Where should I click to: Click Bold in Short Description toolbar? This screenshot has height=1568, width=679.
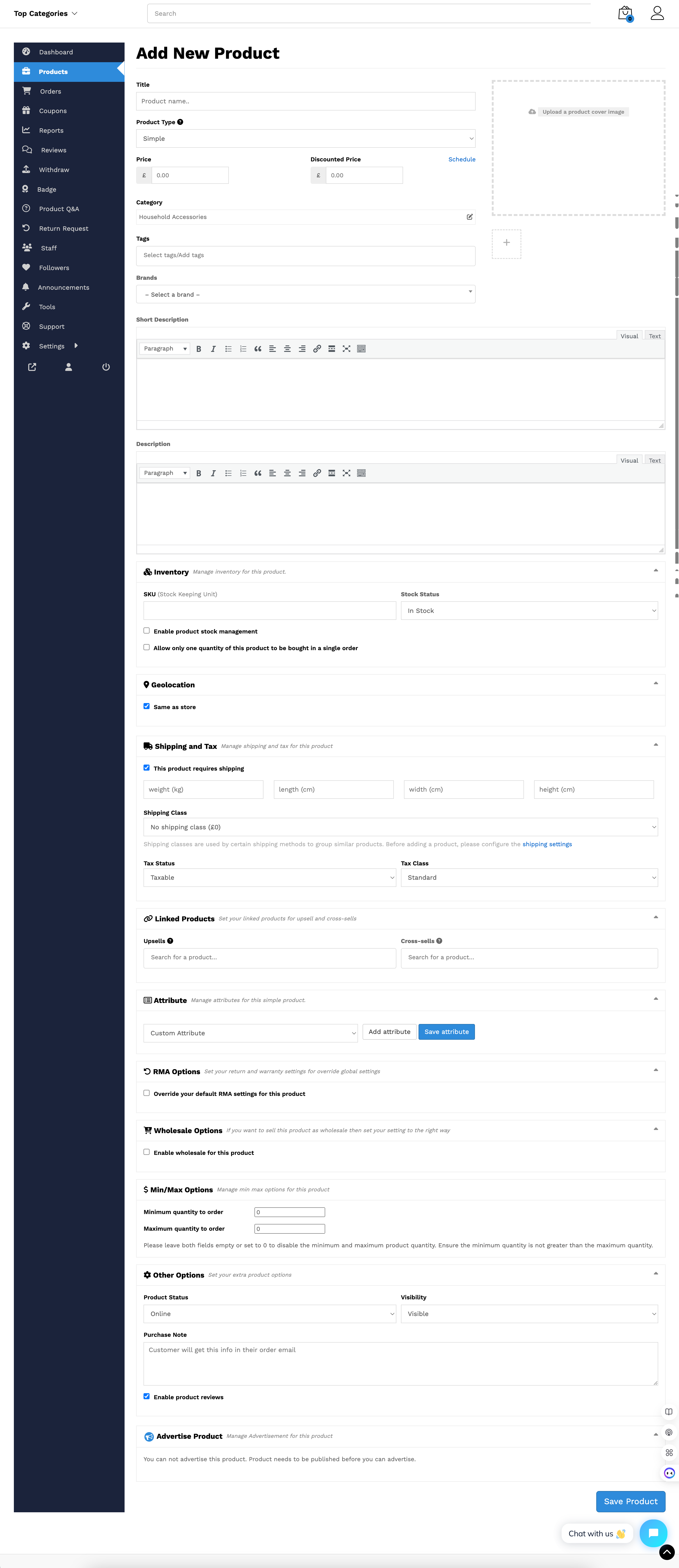coord(198,349)
